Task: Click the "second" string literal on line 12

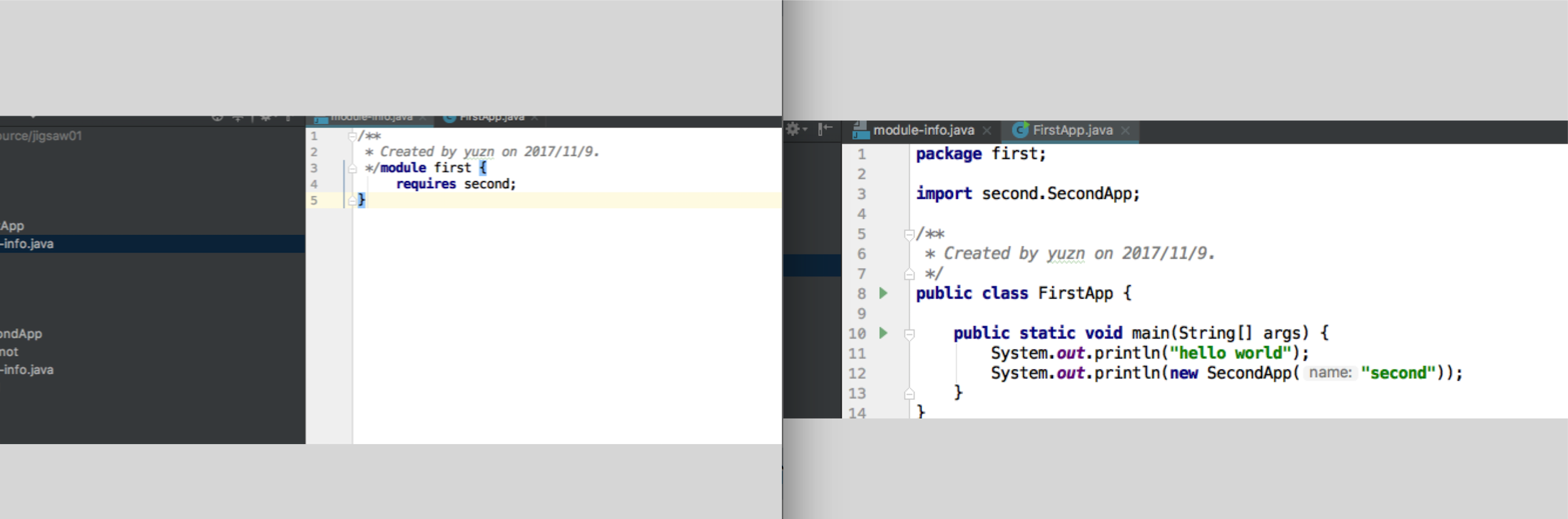Action: (1398, 373)
